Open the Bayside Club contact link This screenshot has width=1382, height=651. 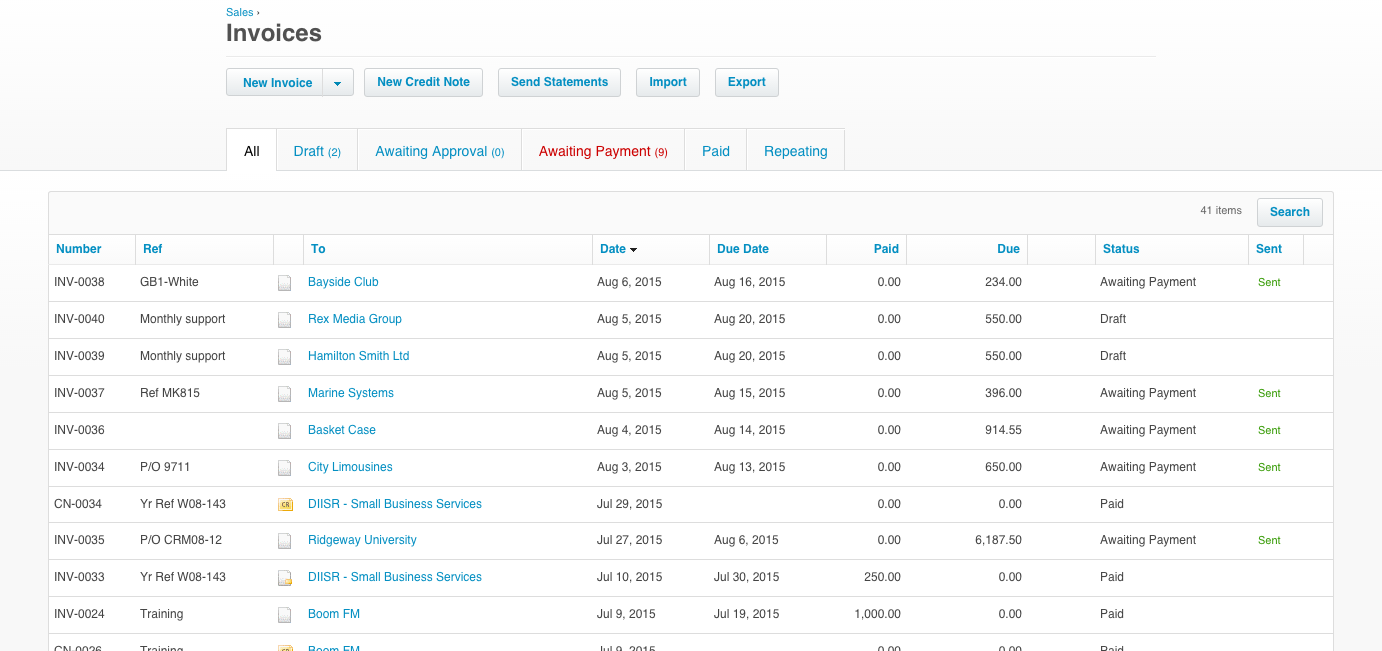pos(343,282)
